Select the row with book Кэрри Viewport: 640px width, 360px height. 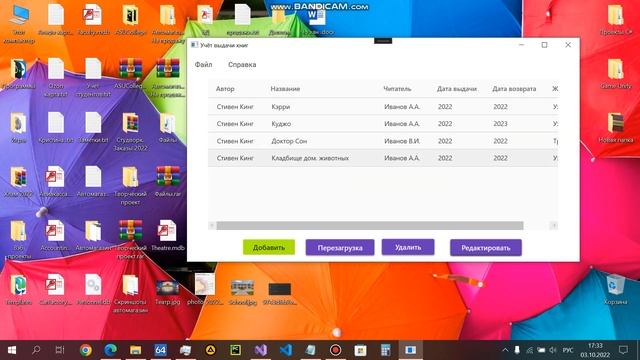(383, 107)
